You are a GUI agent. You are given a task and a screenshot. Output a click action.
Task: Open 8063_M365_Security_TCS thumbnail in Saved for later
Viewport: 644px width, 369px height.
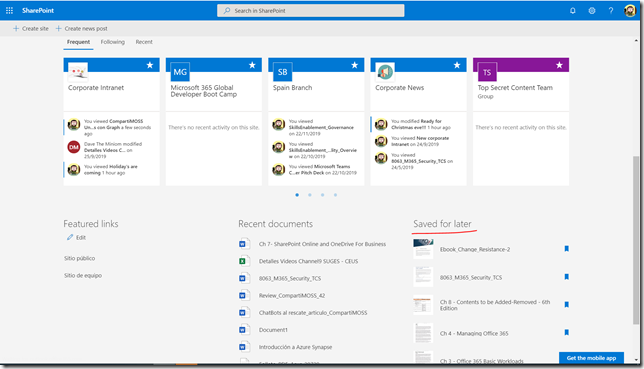(423, 277)
